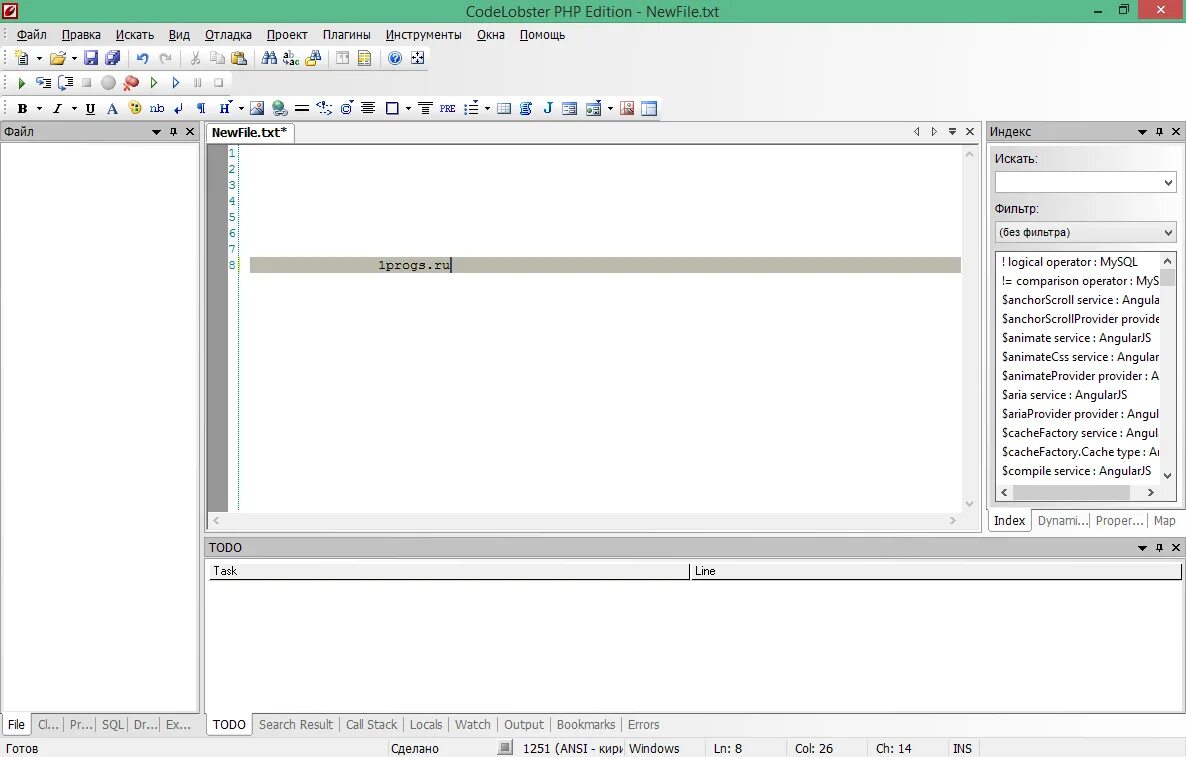Start debugging with first green play icon

[21, 83]
